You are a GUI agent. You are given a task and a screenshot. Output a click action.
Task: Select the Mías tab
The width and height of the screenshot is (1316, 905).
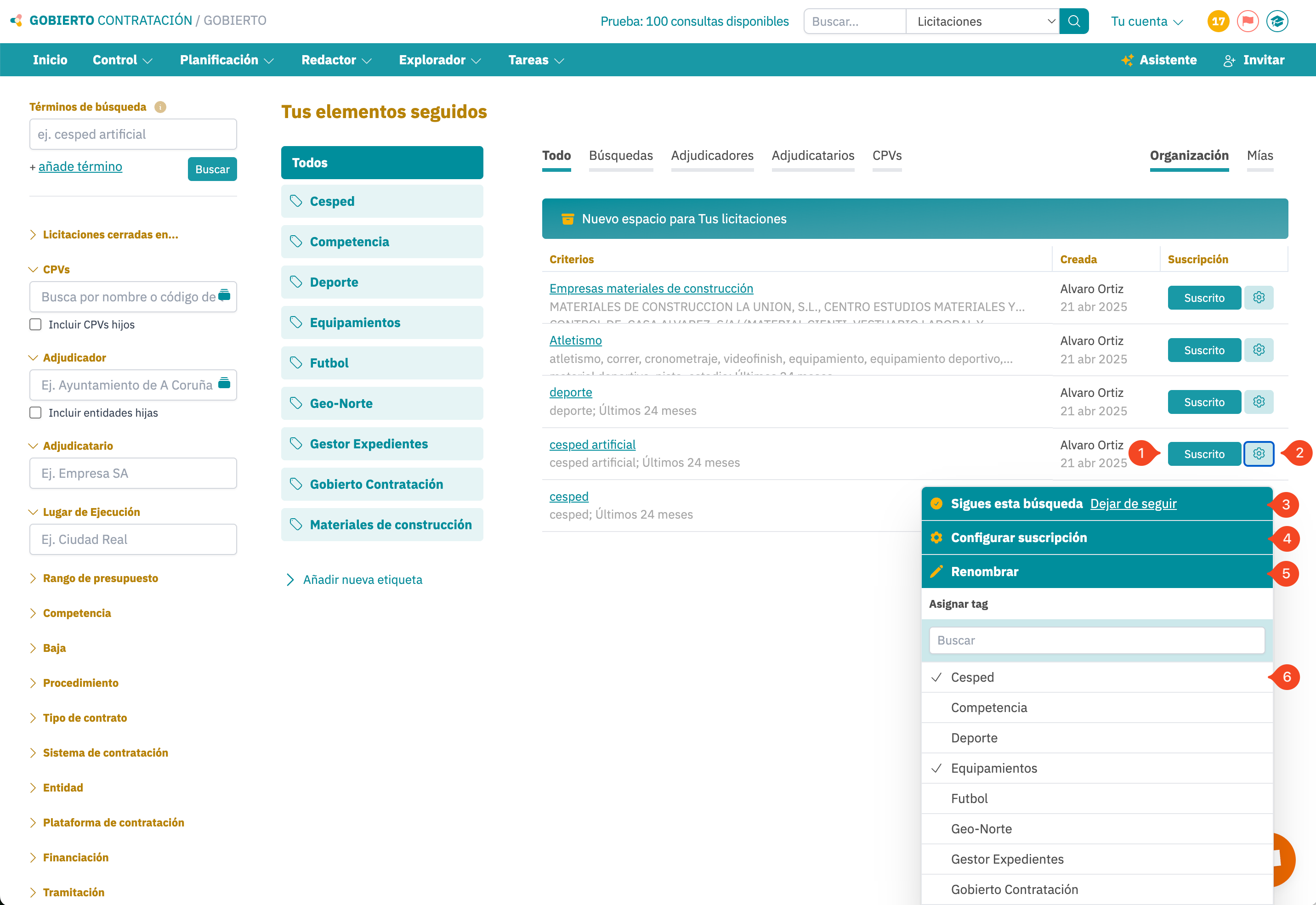1259,155
